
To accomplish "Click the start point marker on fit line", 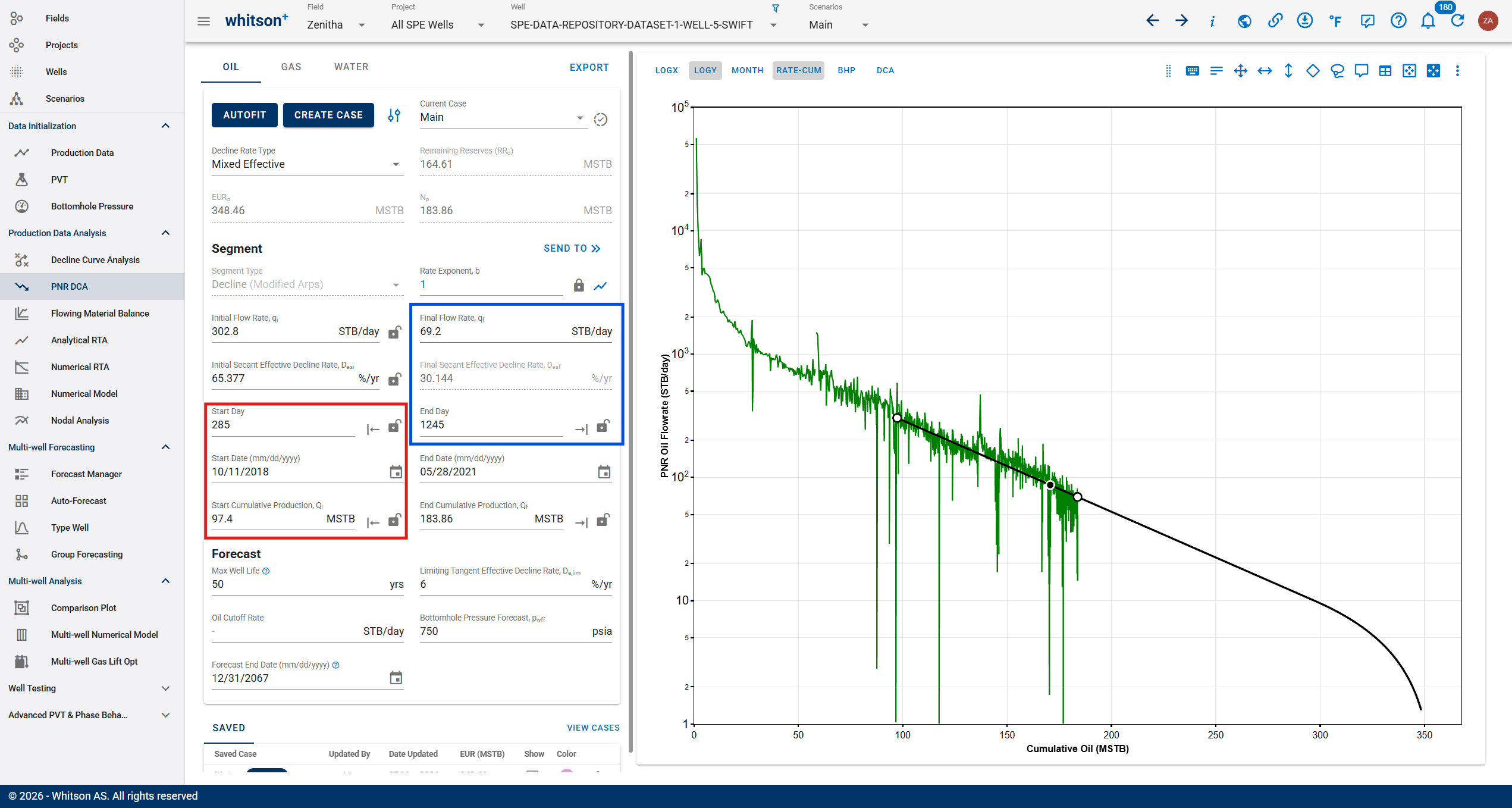I will click(897, 418).
